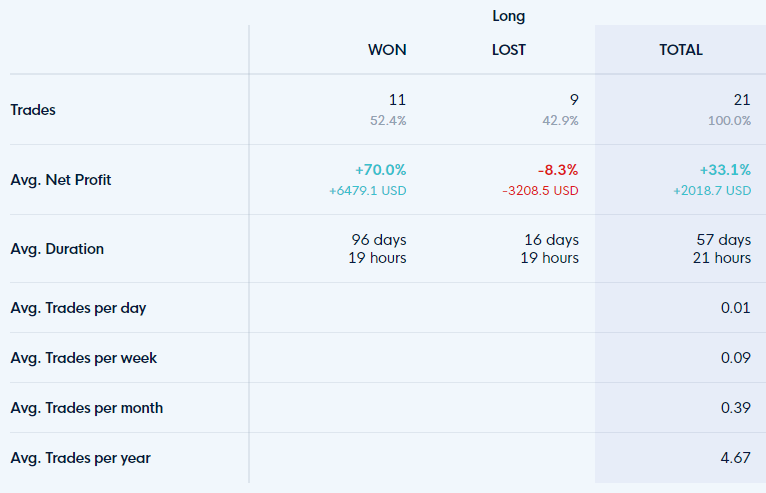The width and height of the screenshot is (766, 493).
Task: Click the Trades row label
Action: 33,110
